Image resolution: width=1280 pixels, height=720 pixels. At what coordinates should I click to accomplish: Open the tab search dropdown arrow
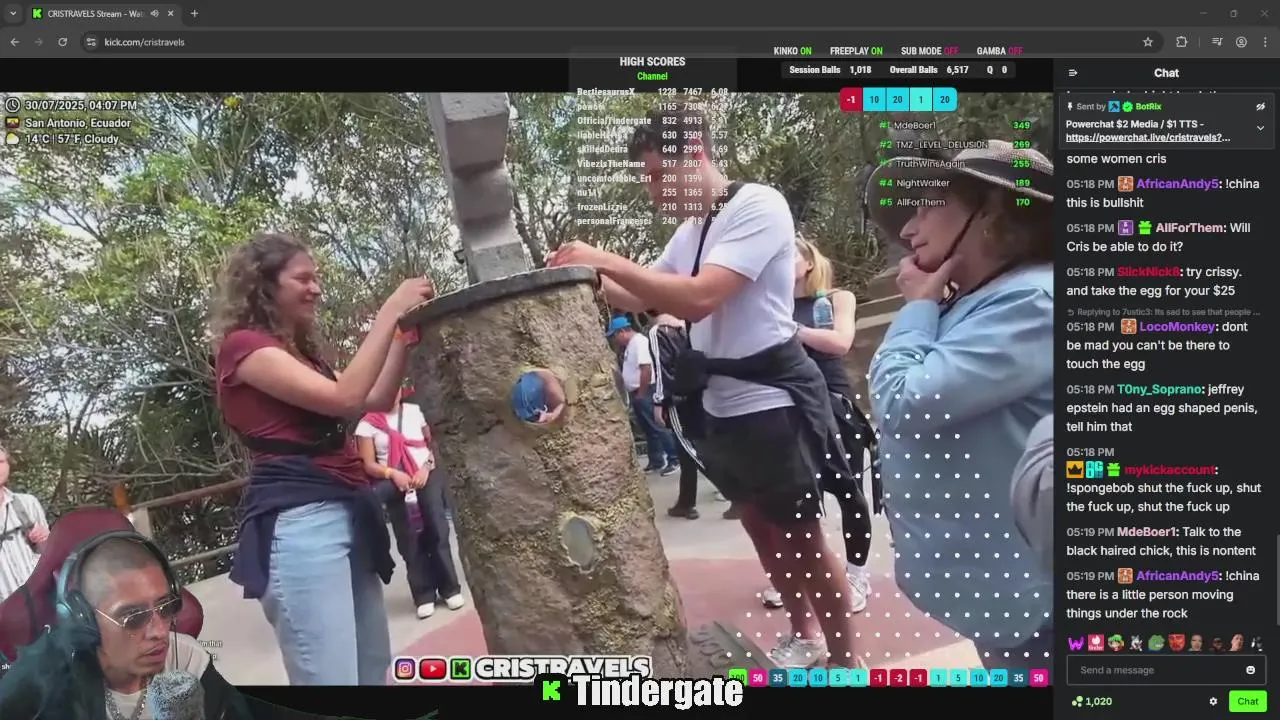point(13,14)
